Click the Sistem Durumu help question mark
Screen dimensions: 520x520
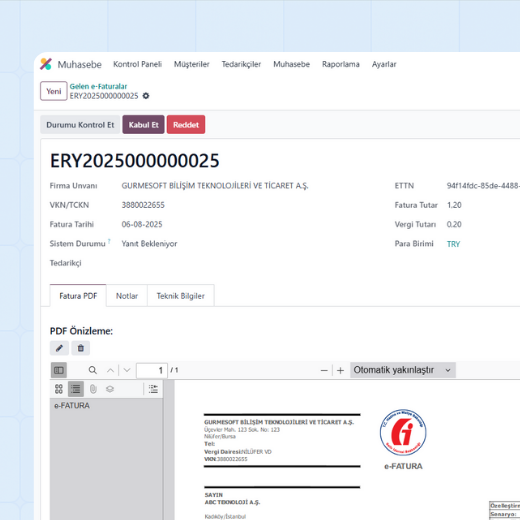109,240
